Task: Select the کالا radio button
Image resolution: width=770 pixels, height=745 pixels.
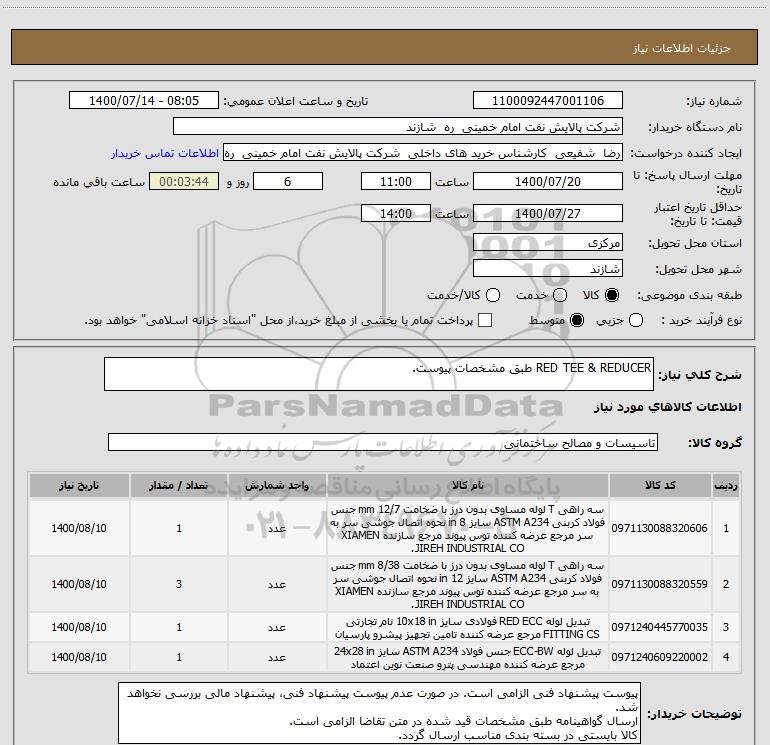Action: (x=612, y=295)
